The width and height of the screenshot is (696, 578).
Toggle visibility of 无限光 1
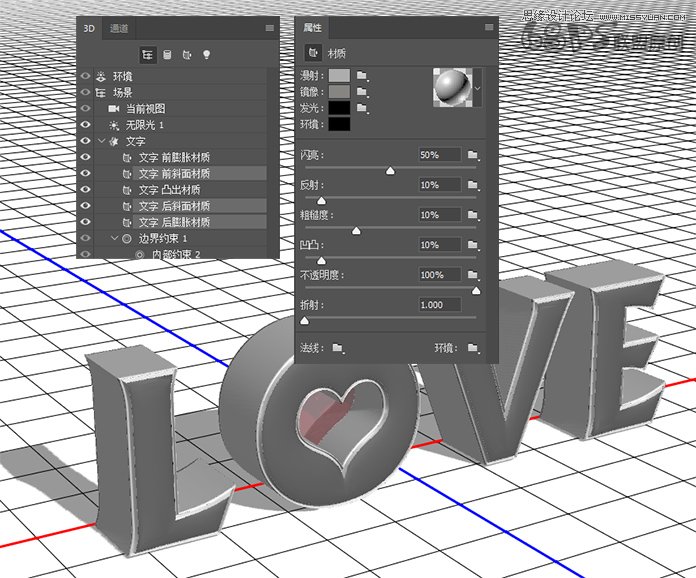pyautogui.click(x=85, y=125)
